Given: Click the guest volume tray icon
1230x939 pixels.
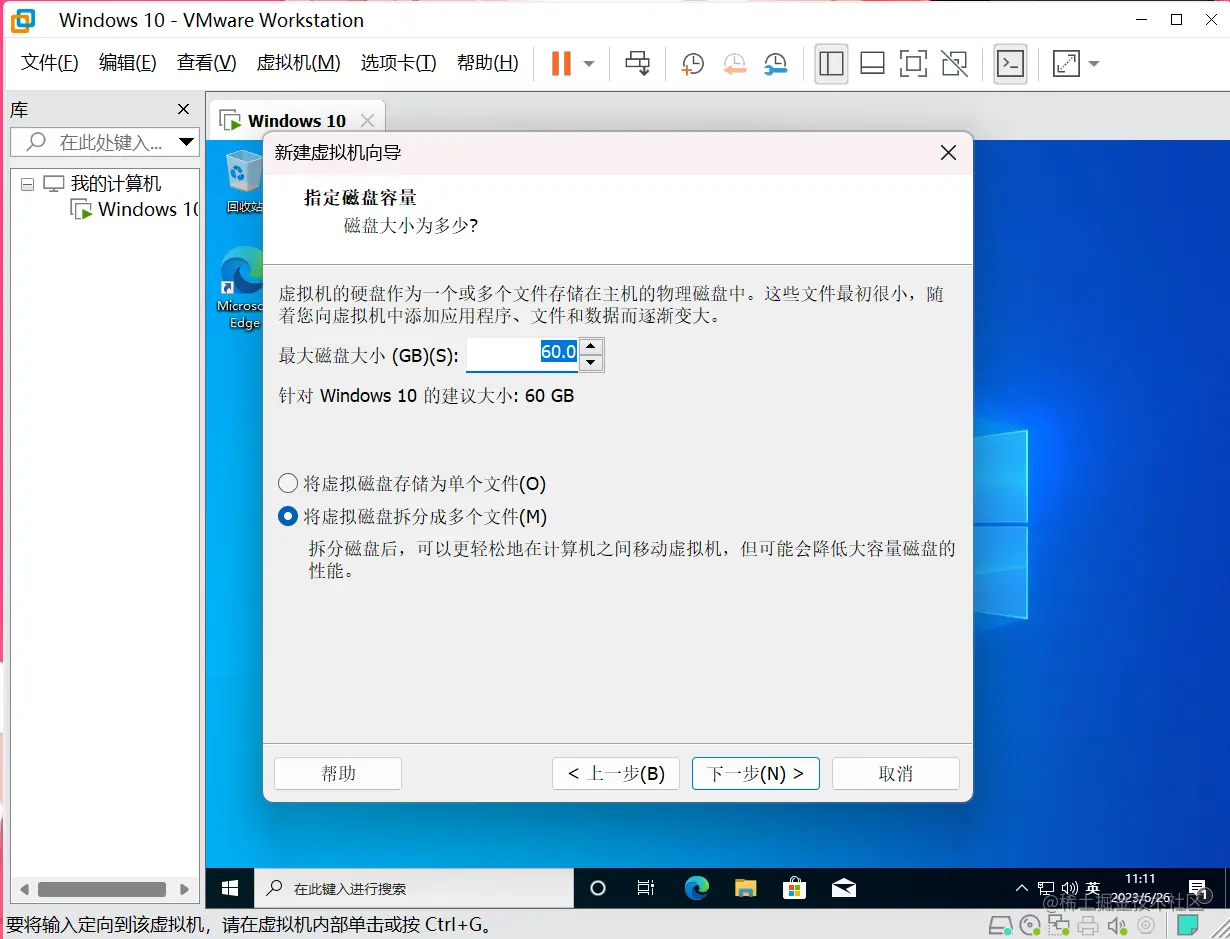Looking at the screenshot, I should click(x=1069, y=888).
